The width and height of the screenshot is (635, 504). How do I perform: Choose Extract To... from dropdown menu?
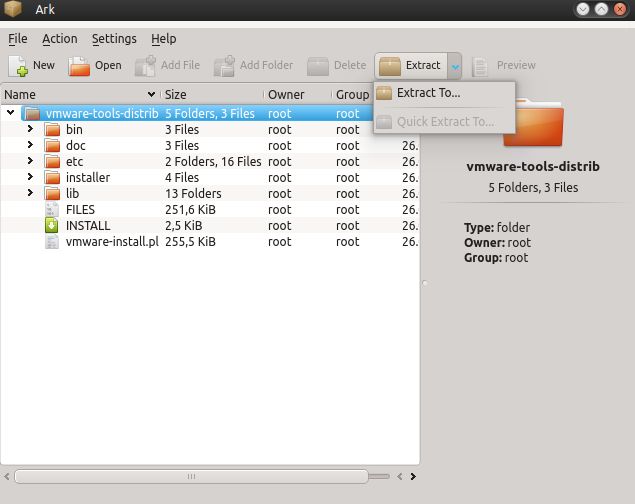(x=428, y=93)
